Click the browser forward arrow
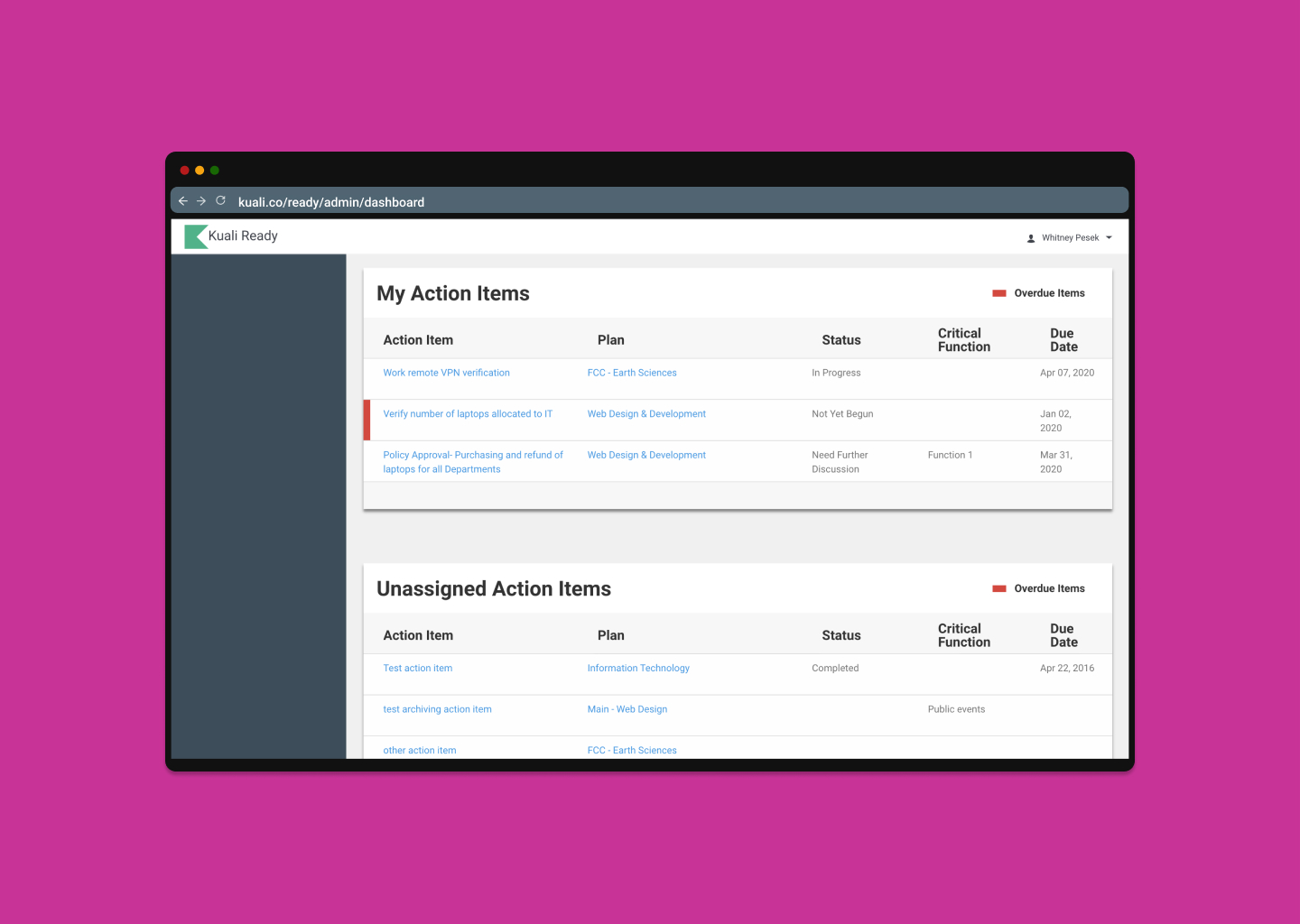This screenshot has width=1300, height=924. click(x=201, y=201)
